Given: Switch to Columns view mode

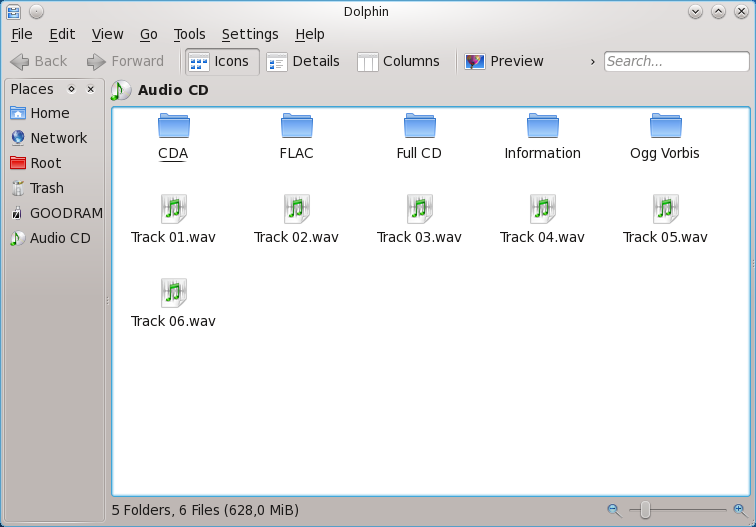Looking at the screenshot, I should (399, 62).
